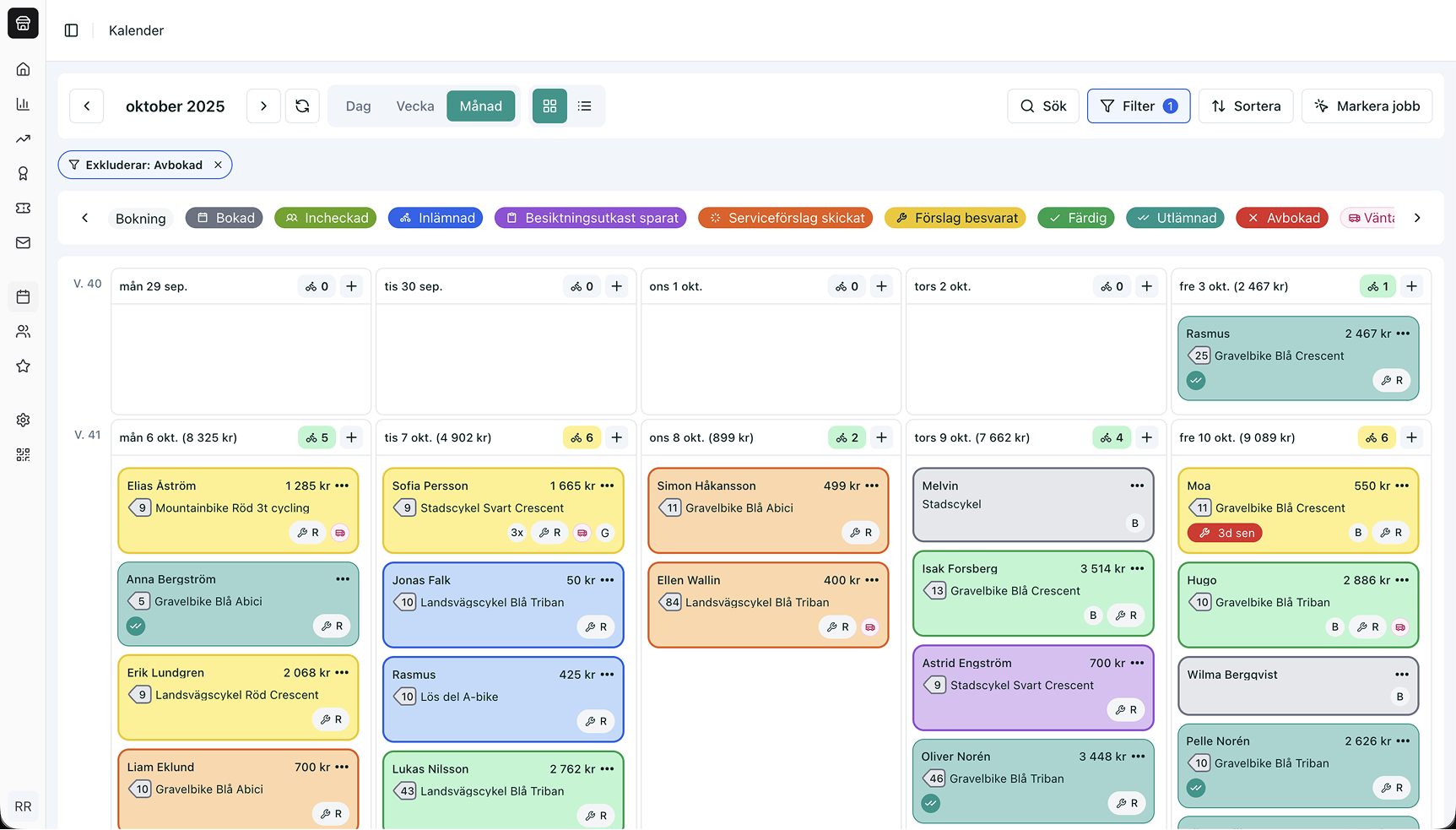Screen dimensions: 1456x830
Task: Select the Dag view tab
Action: [358, 106]
